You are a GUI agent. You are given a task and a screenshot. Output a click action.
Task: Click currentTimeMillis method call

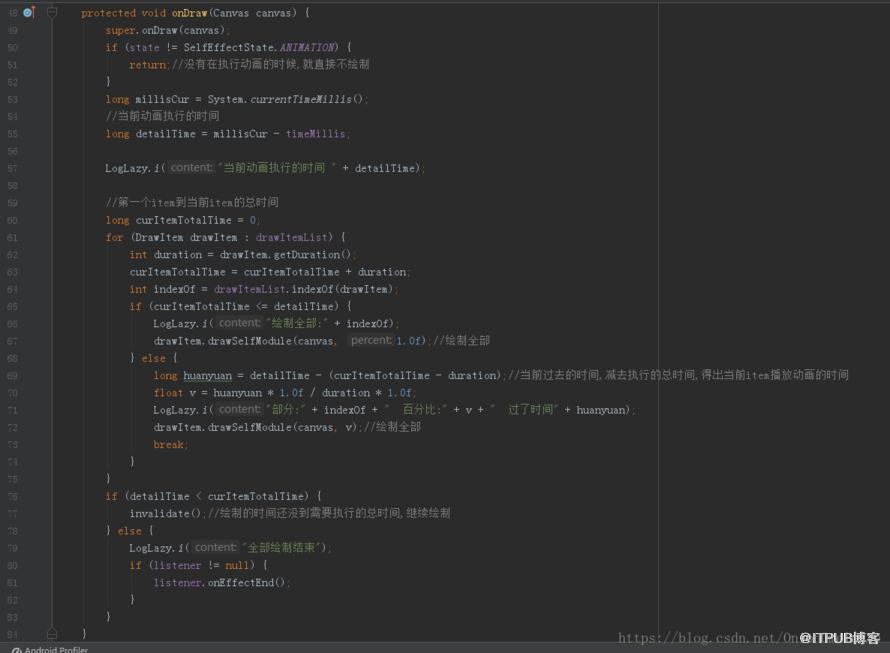coord(301,99)
